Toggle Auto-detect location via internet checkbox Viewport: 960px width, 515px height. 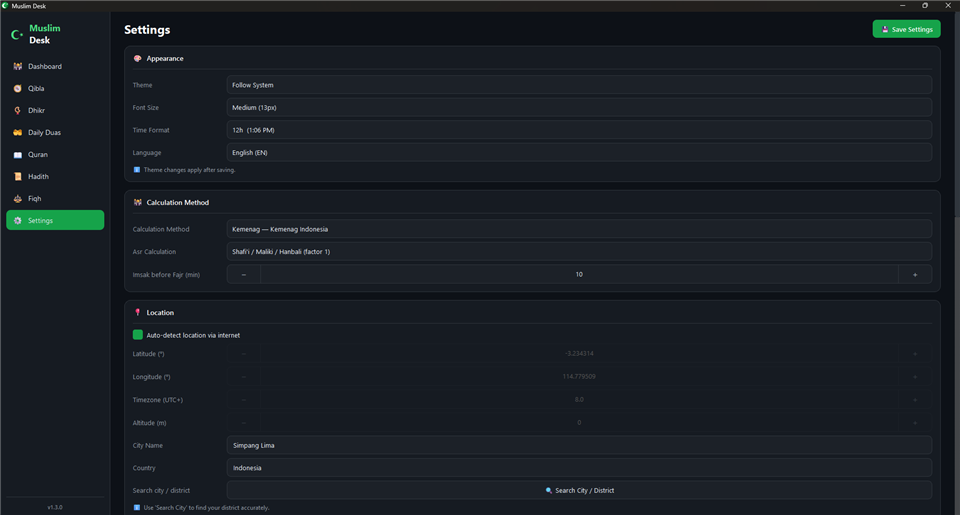138,335
